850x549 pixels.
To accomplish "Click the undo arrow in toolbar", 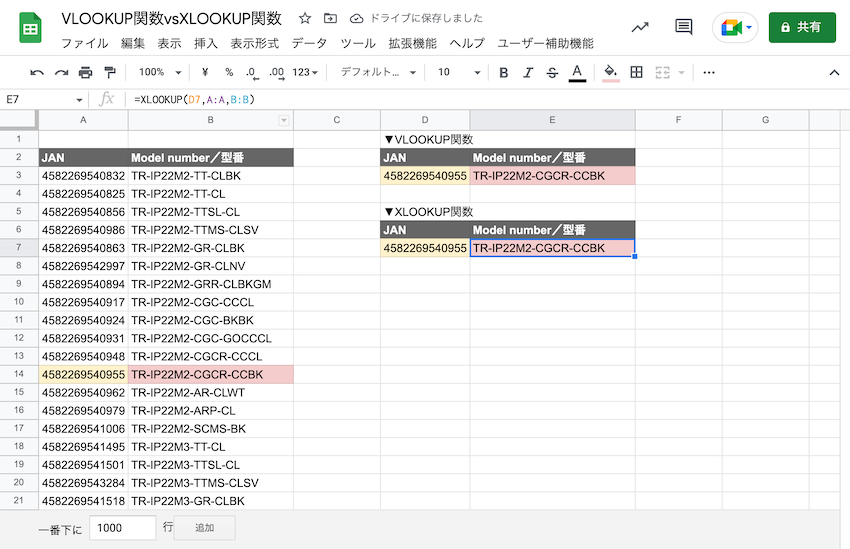I will click(x=37, y=72).
